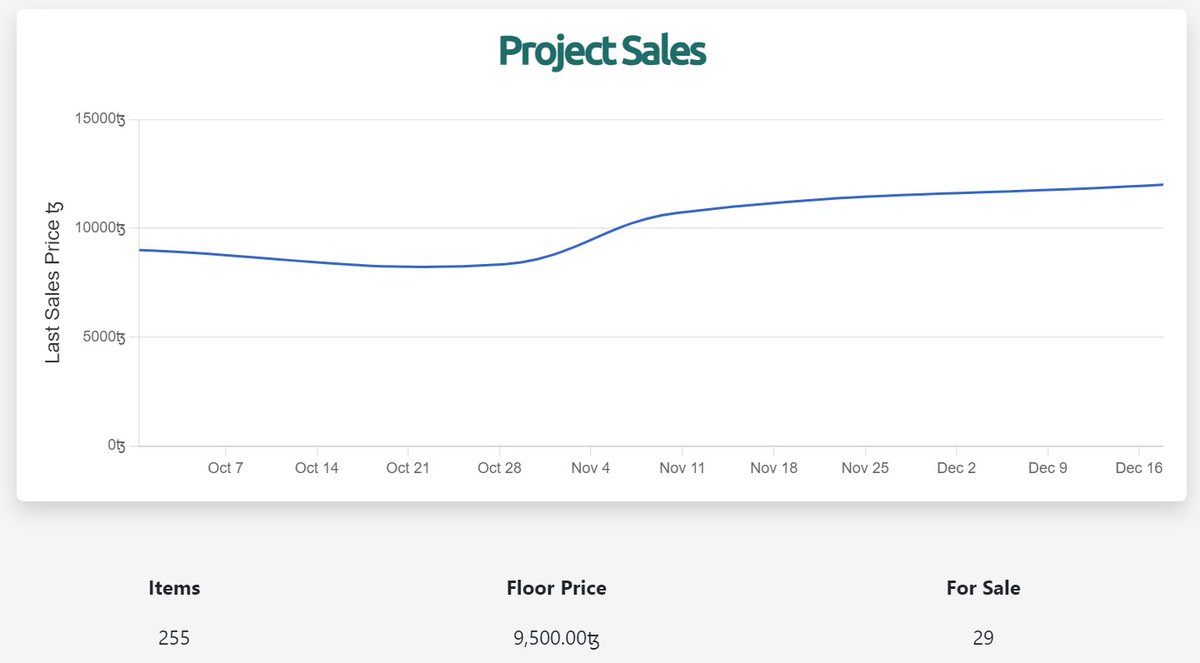The image size is (1200, 663).
Task: Click the For Sale stat heading
Action: point(983,588)
